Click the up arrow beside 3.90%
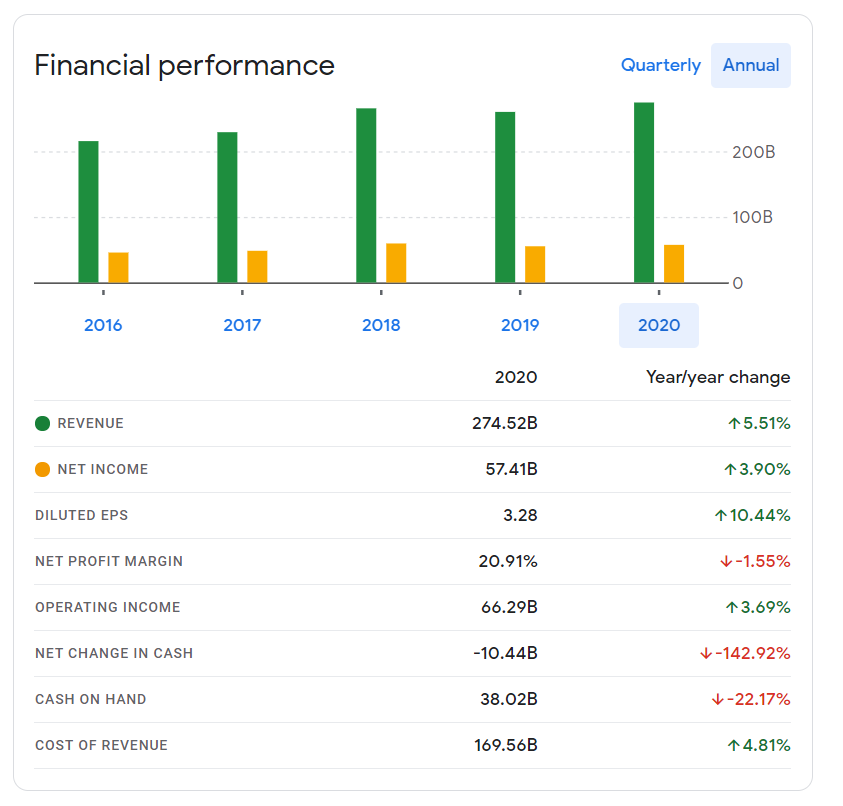Image resolution: width=843 pixels, height=806 pixels. coord(730,469)
